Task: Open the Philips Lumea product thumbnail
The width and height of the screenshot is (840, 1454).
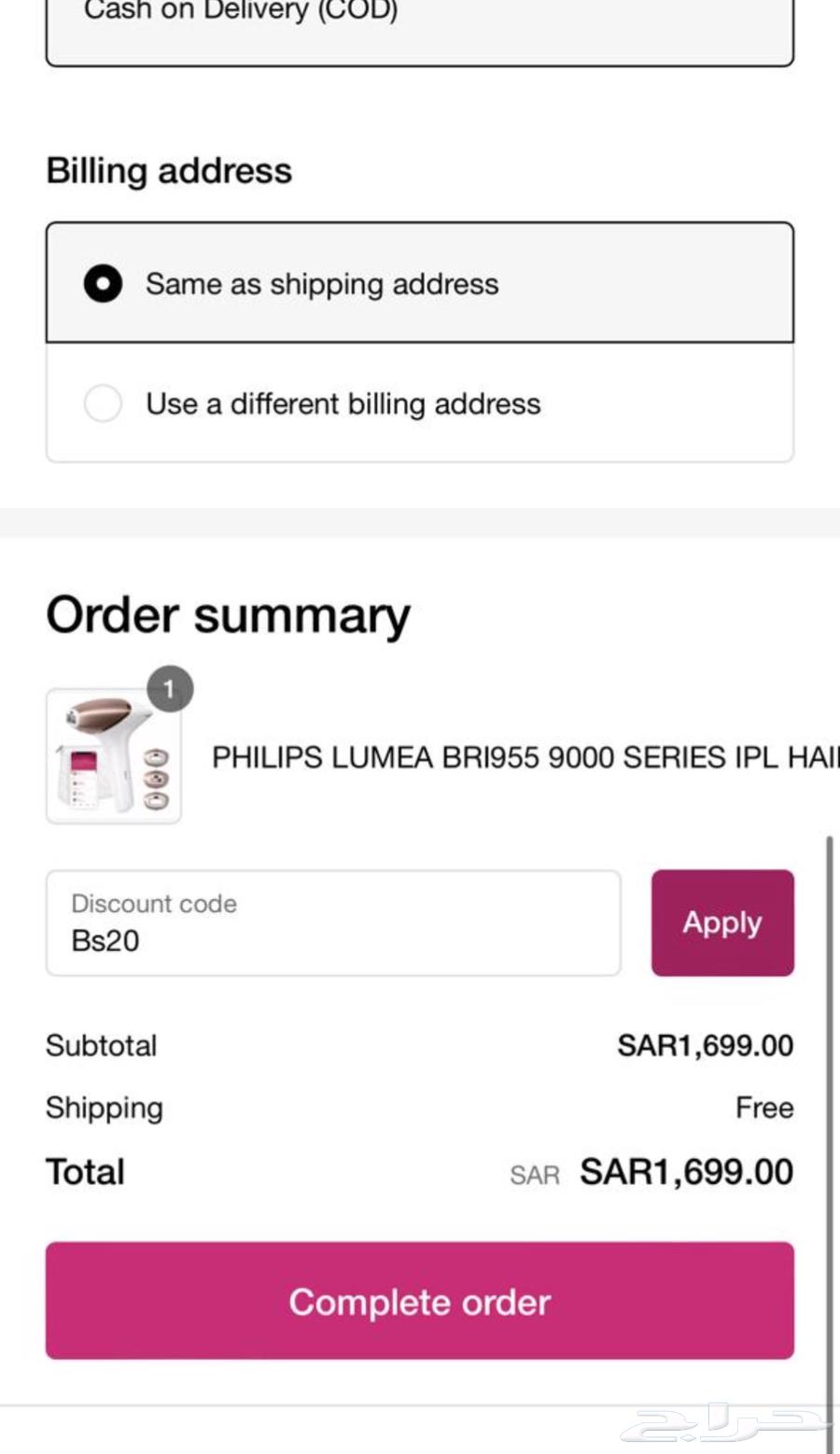Action: click(x=114, y=756)
